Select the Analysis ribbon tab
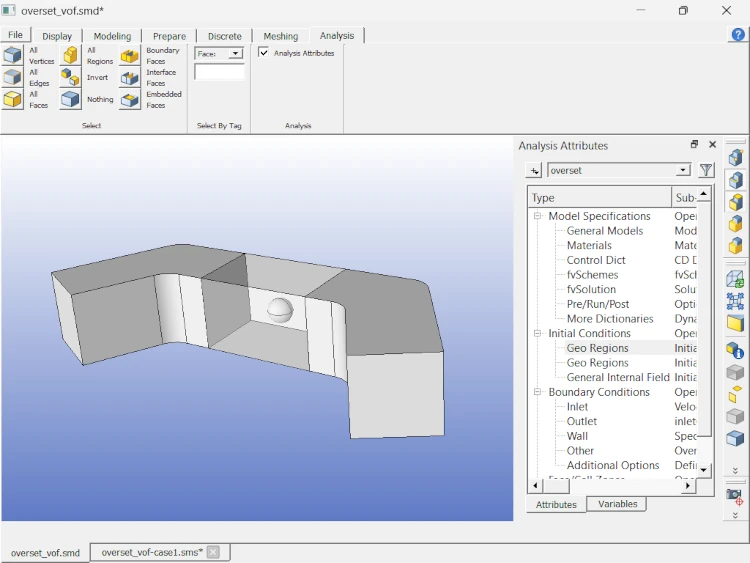 pos(337,35)
